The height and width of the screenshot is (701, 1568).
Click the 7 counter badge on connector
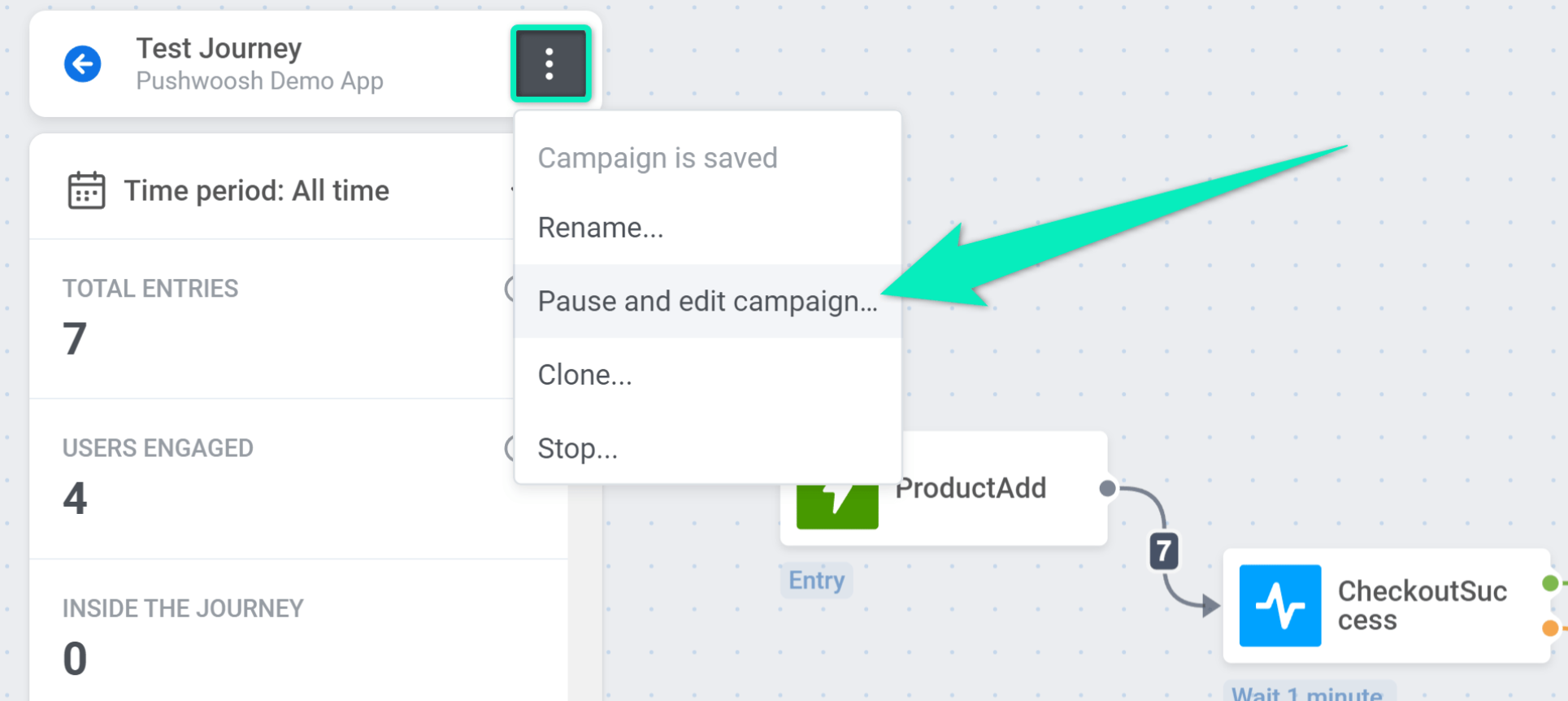click(x=1163, y=551)
